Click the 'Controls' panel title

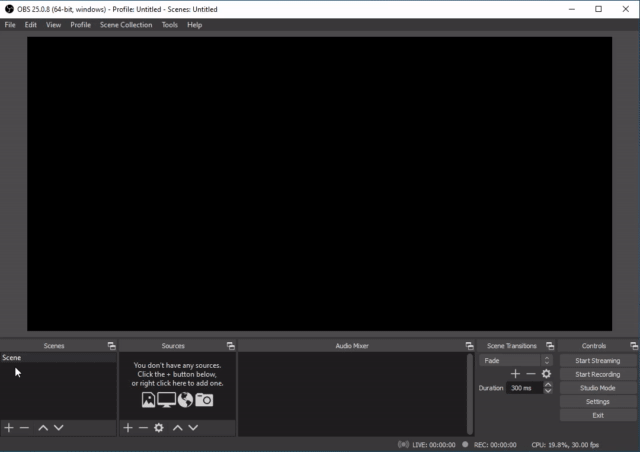tap(594, 346)
